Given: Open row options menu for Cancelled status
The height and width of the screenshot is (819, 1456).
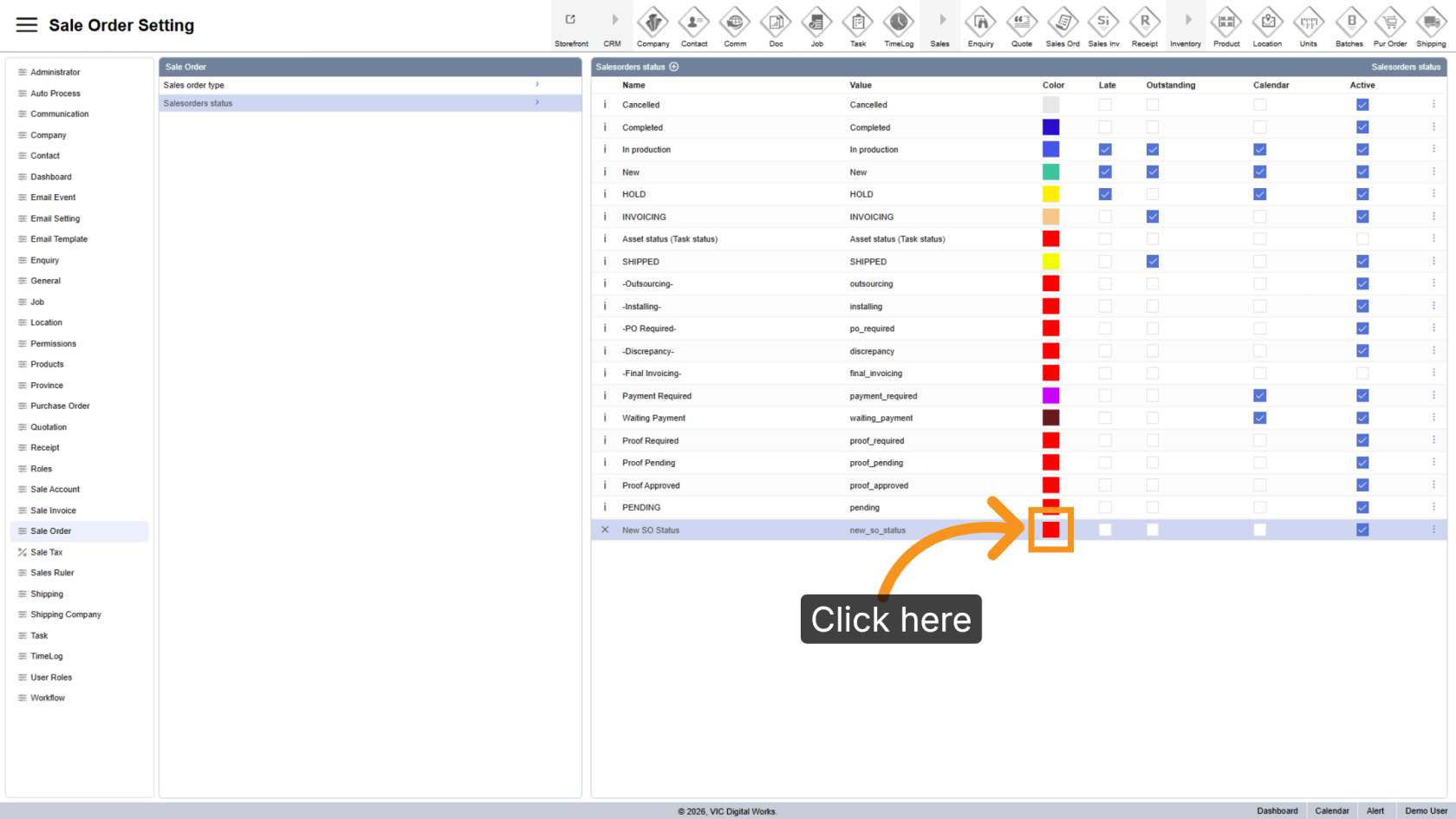Looking at the screenshot, I should tap(1433, 104).
